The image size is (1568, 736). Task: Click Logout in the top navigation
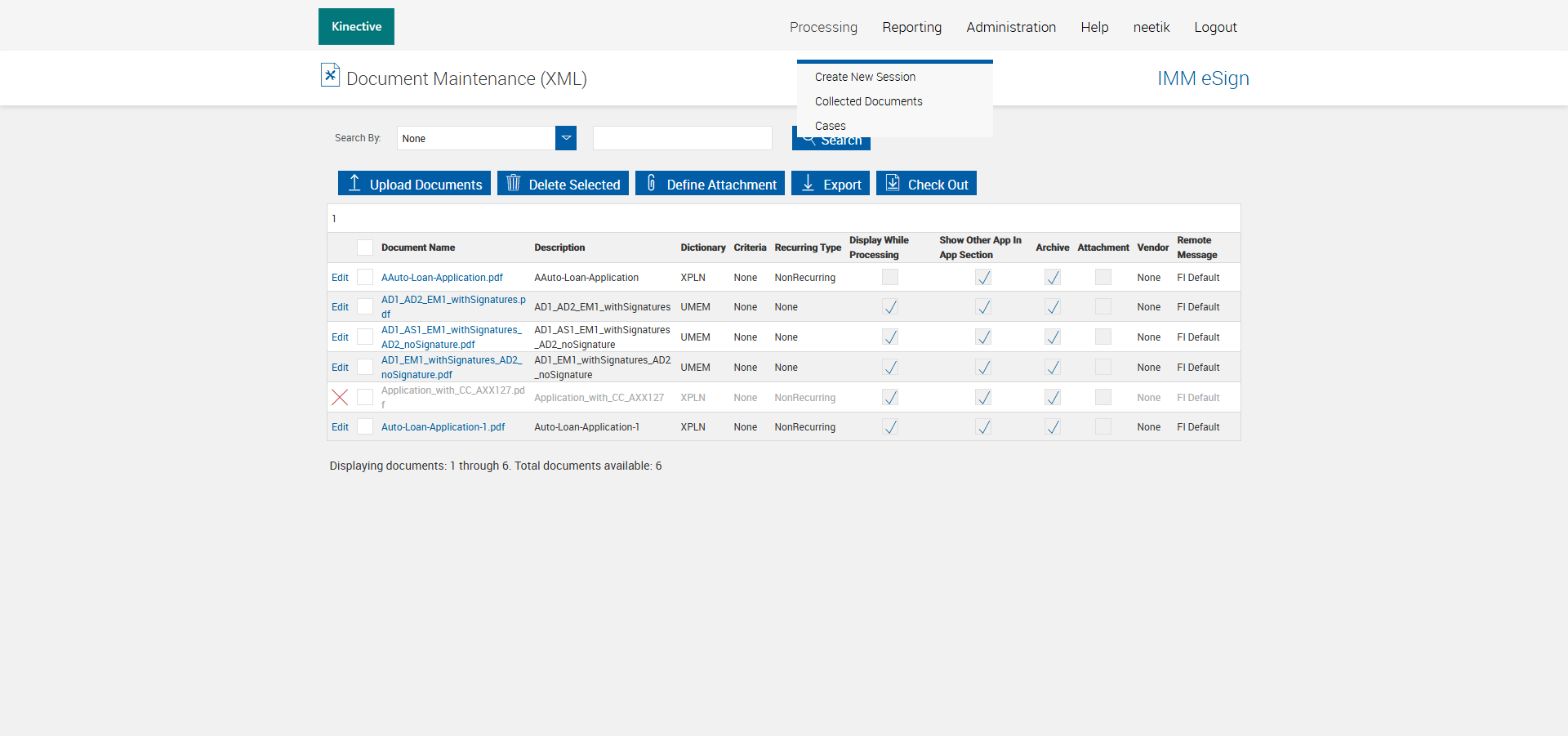(1215, 27)
